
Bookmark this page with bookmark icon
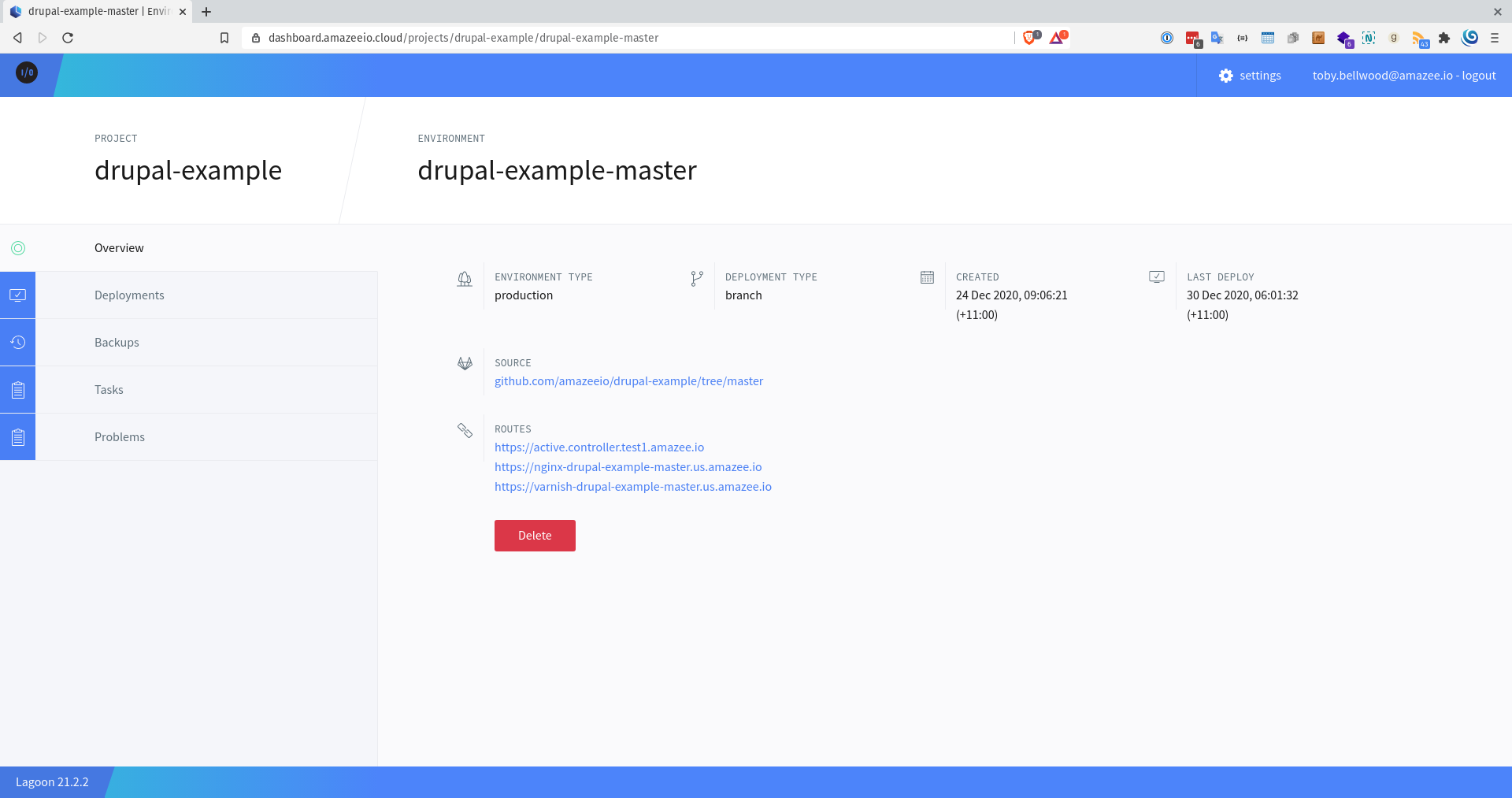[x=224, y=38]
